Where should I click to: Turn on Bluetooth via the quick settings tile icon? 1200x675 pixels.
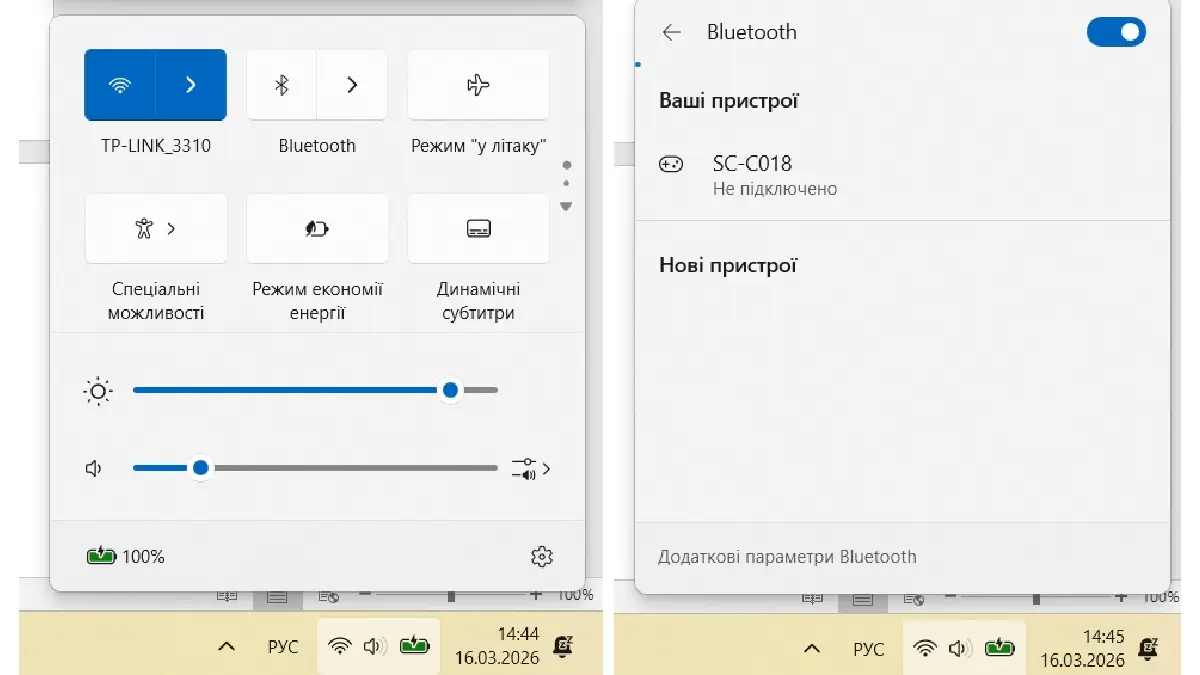point(282,85)
